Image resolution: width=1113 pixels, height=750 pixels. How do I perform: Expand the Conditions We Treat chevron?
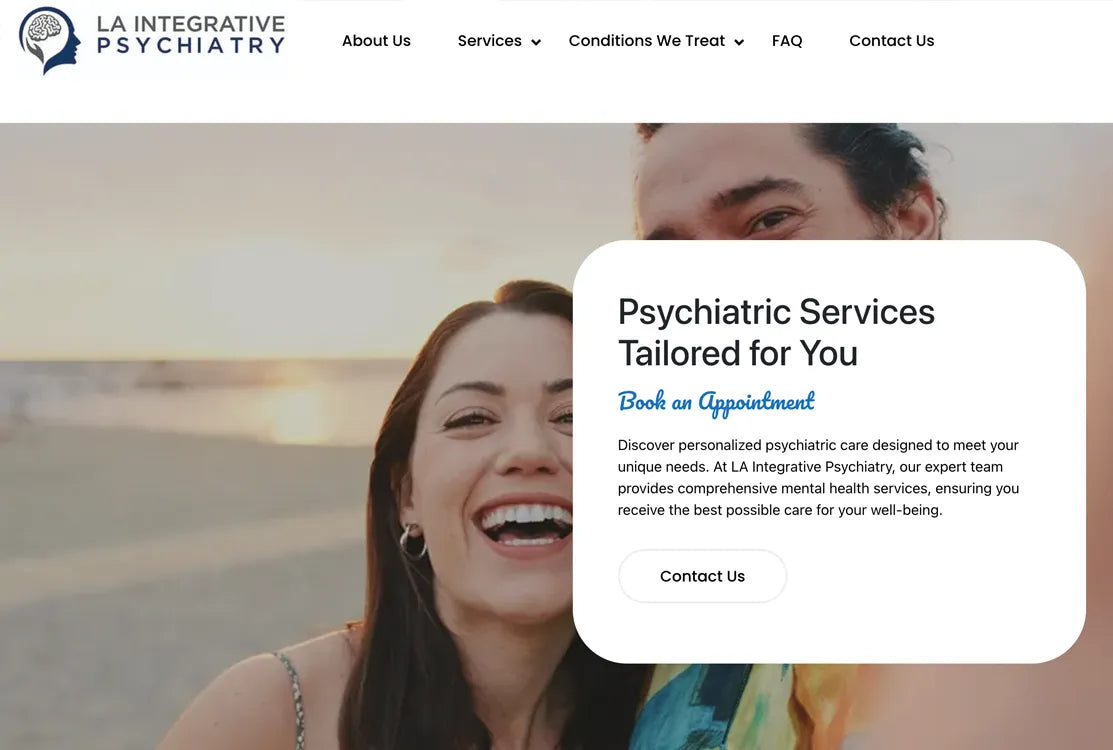click(x=739, y=43)
